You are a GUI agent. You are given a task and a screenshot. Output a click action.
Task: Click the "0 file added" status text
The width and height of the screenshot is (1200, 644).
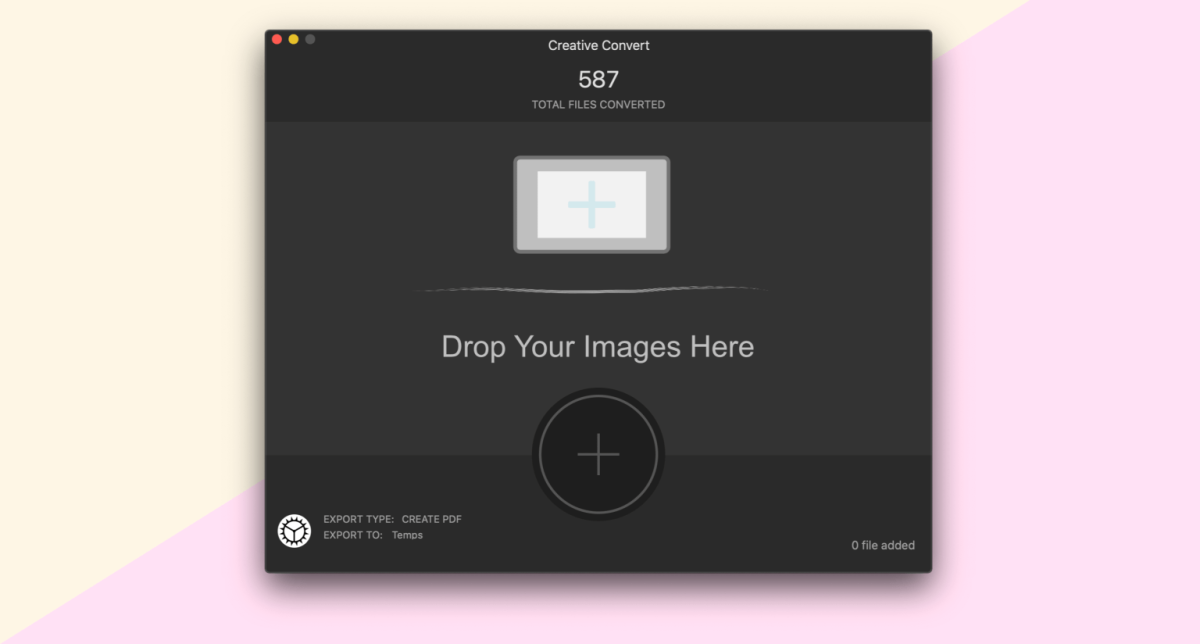(882, 545)
